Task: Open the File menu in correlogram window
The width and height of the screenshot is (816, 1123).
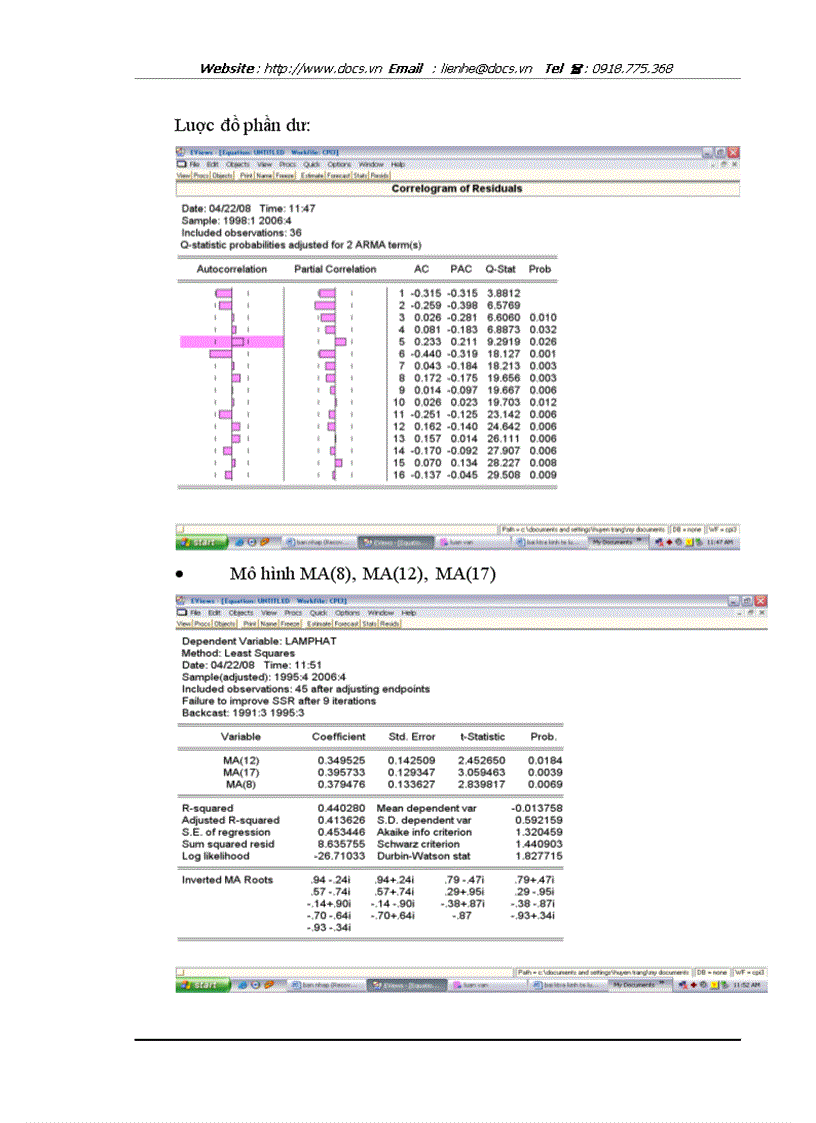Action: [196, 164]
